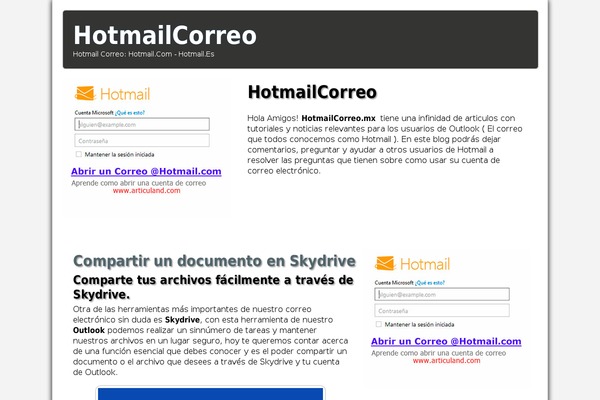Open 'Abrir un Correo @Hotmail.com' link in top-left widget
This screenshot has width=600, height=400.
[146, 171]
